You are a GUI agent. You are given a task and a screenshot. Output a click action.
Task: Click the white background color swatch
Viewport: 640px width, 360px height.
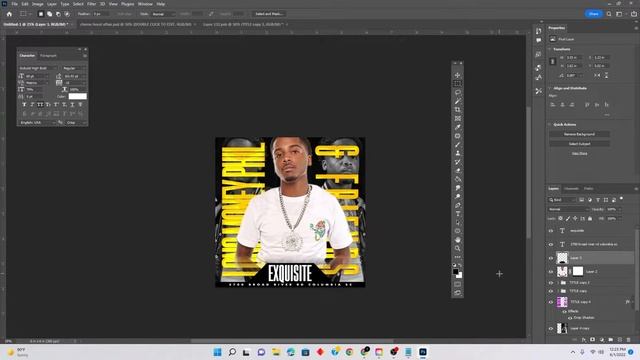click(460, 276)
